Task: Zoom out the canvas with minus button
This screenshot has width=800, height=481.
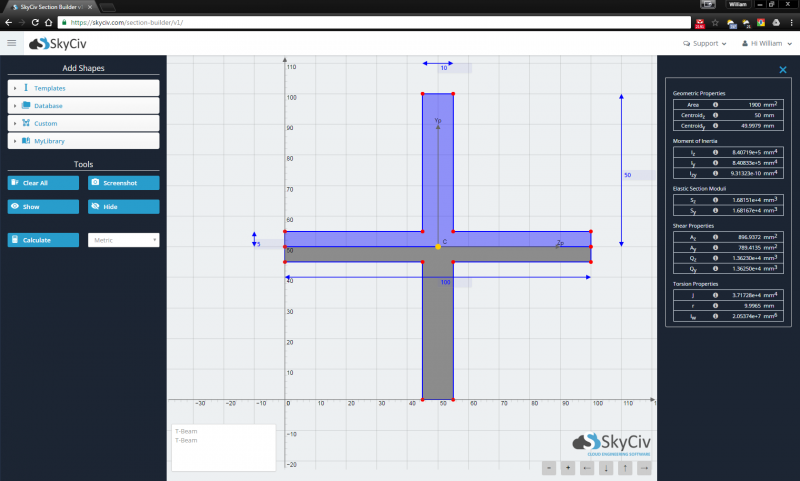Action: coord(549,468)
